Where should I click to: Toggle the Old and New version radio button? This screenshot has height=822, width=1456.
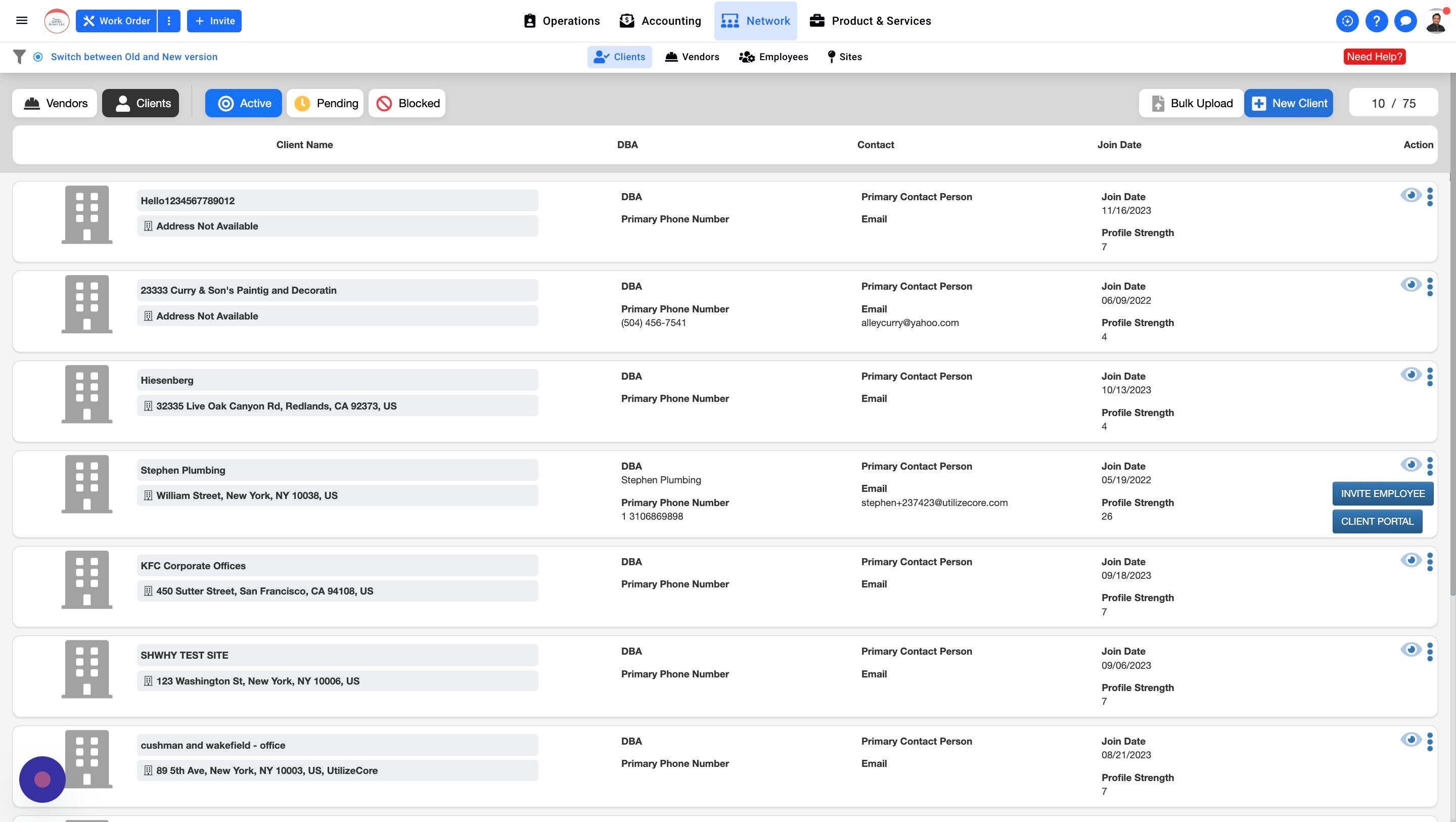38,57
